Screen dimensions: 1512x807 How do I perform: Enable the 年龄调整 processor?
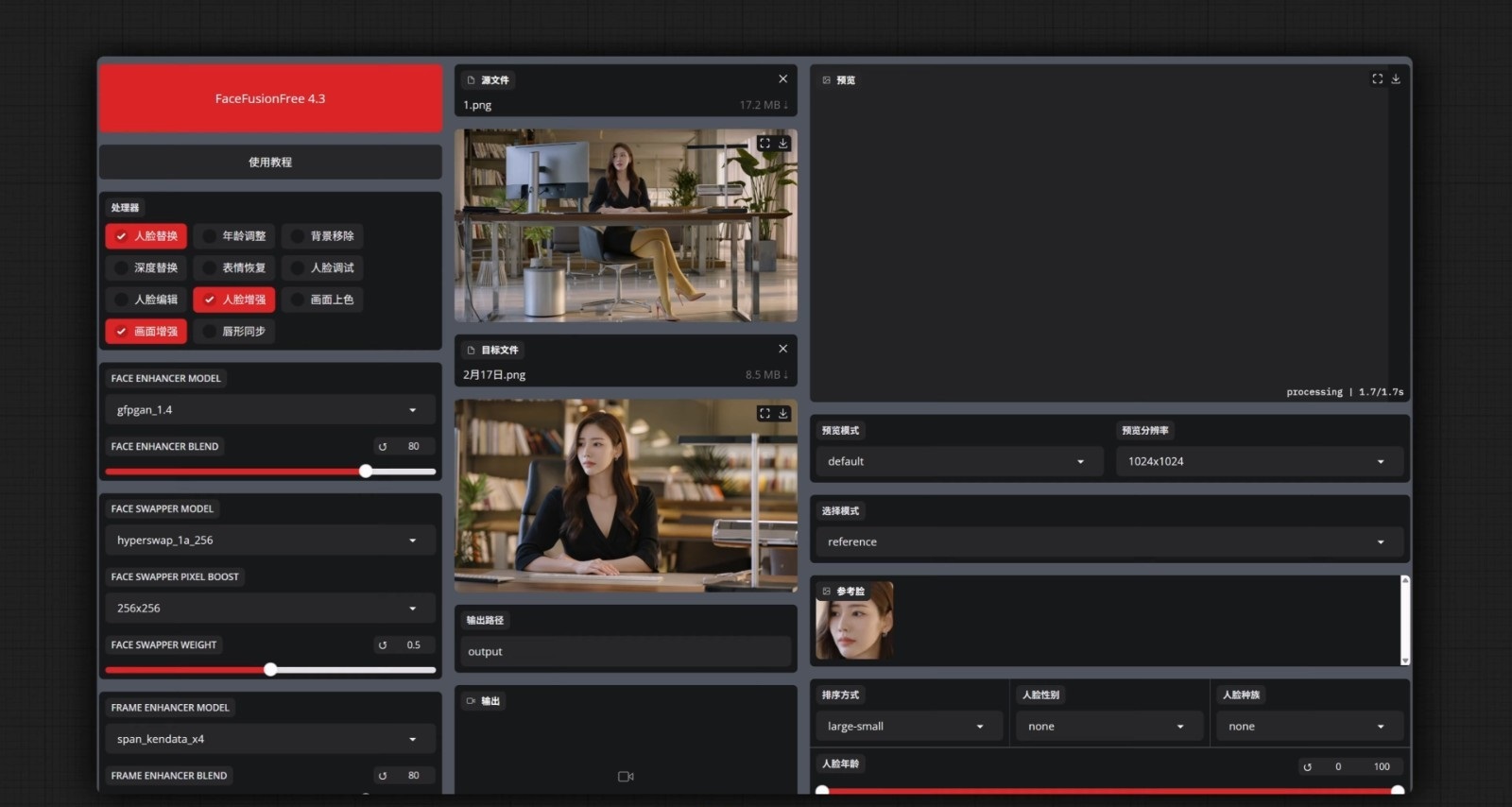234,236
